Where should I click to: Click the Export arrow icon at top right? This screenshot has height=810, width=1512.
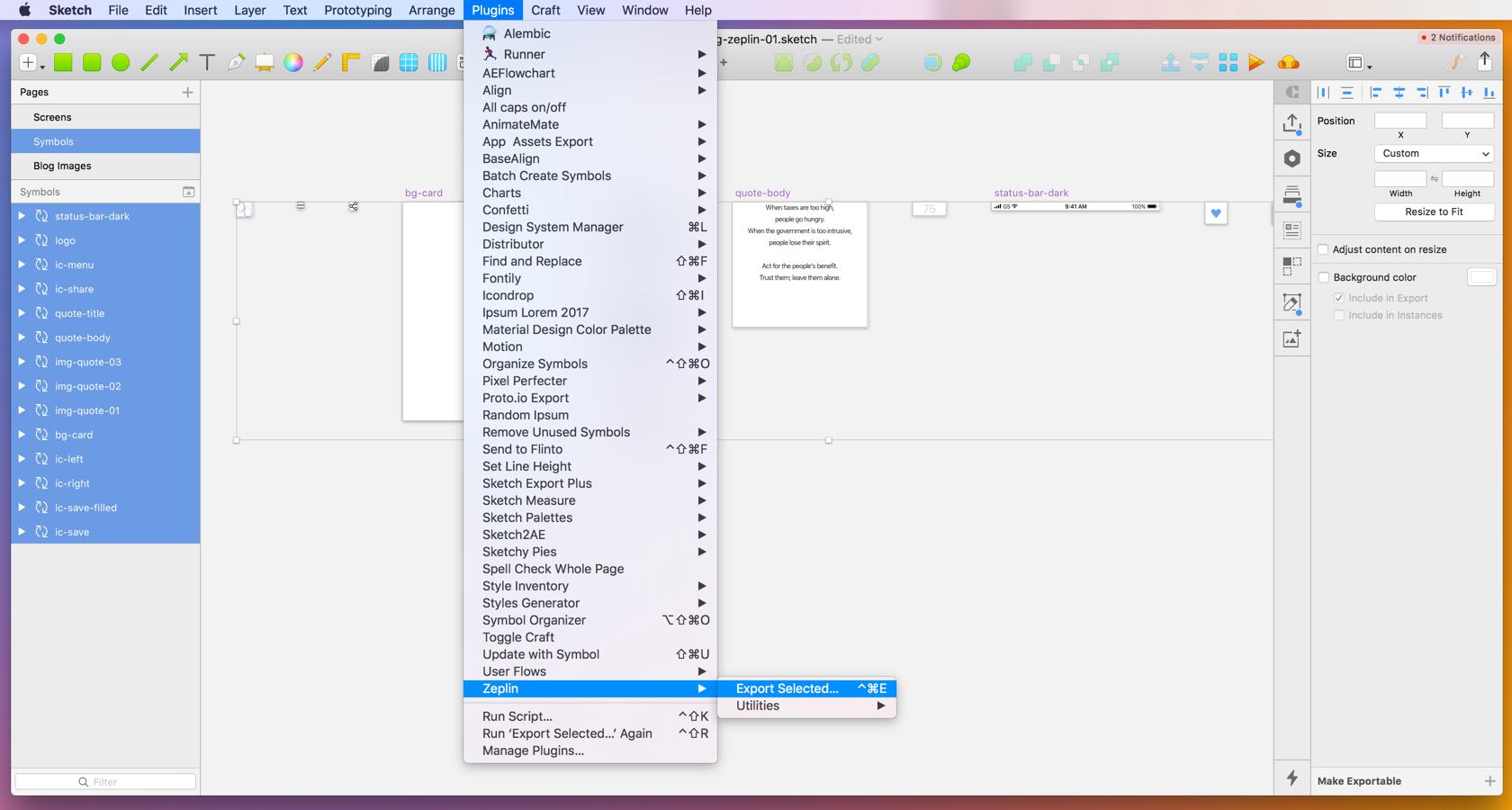(1485, 61)
